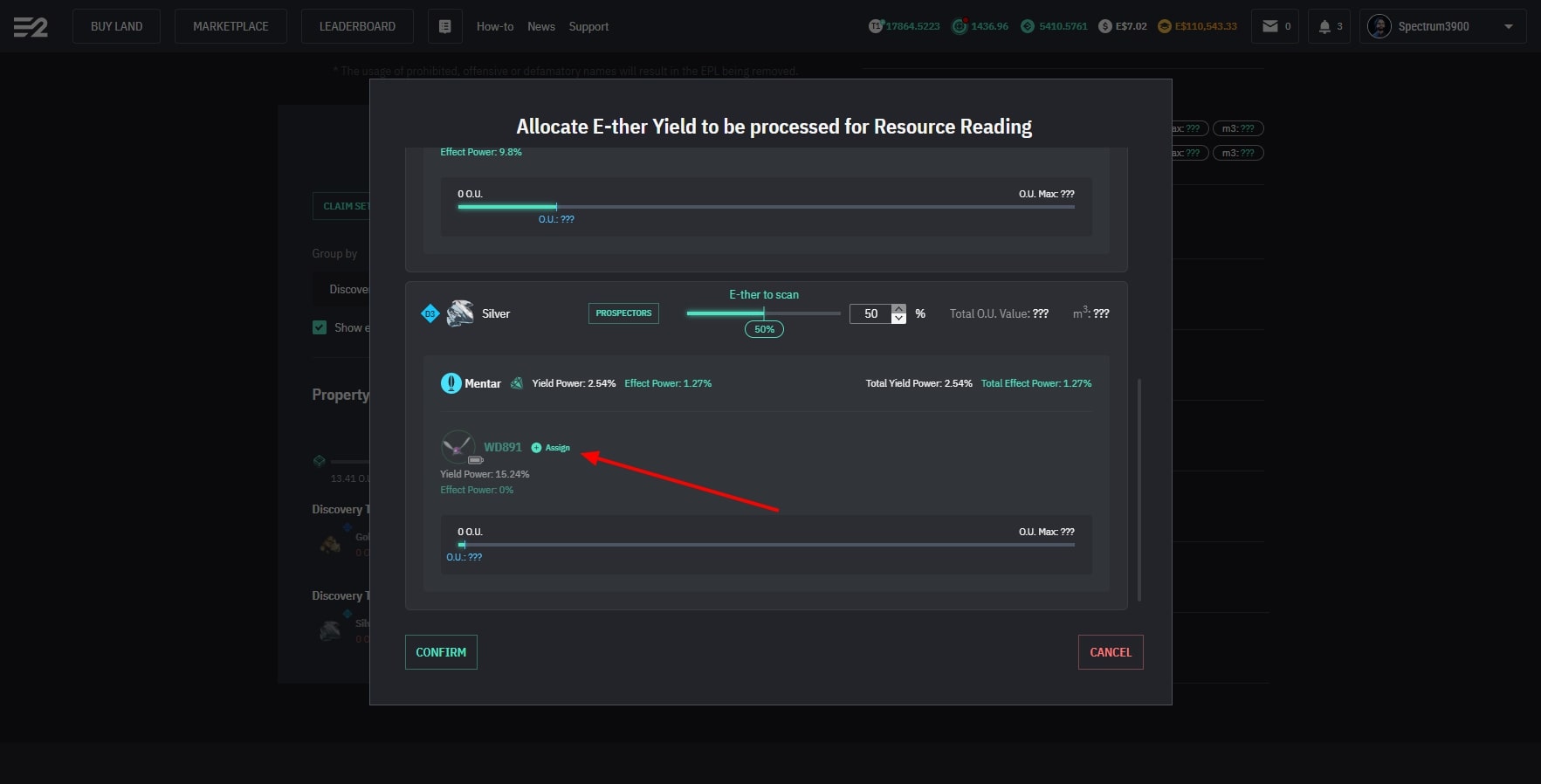This screenshot has height=784, width=1541.
Task: Open the Marketplace menu item
Action: click(x=230, y=26)
